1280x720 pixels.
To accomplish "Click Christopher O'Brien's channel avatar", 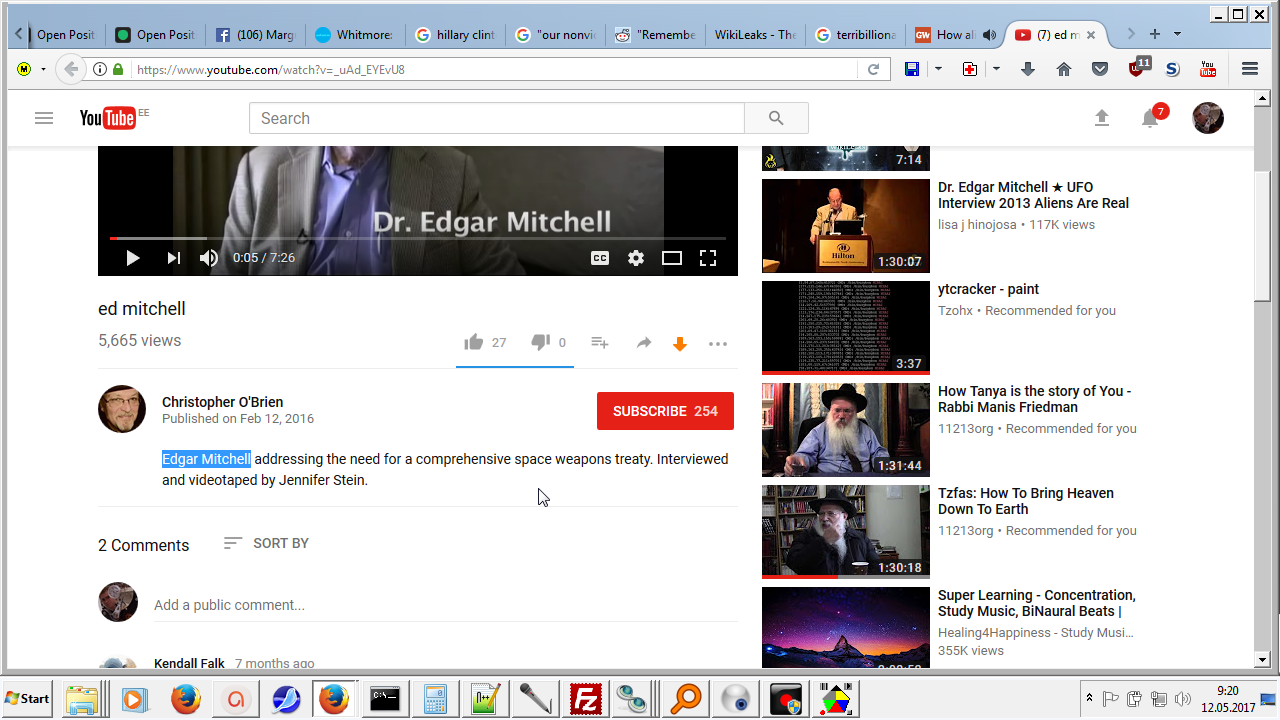I will coord(122,409).
